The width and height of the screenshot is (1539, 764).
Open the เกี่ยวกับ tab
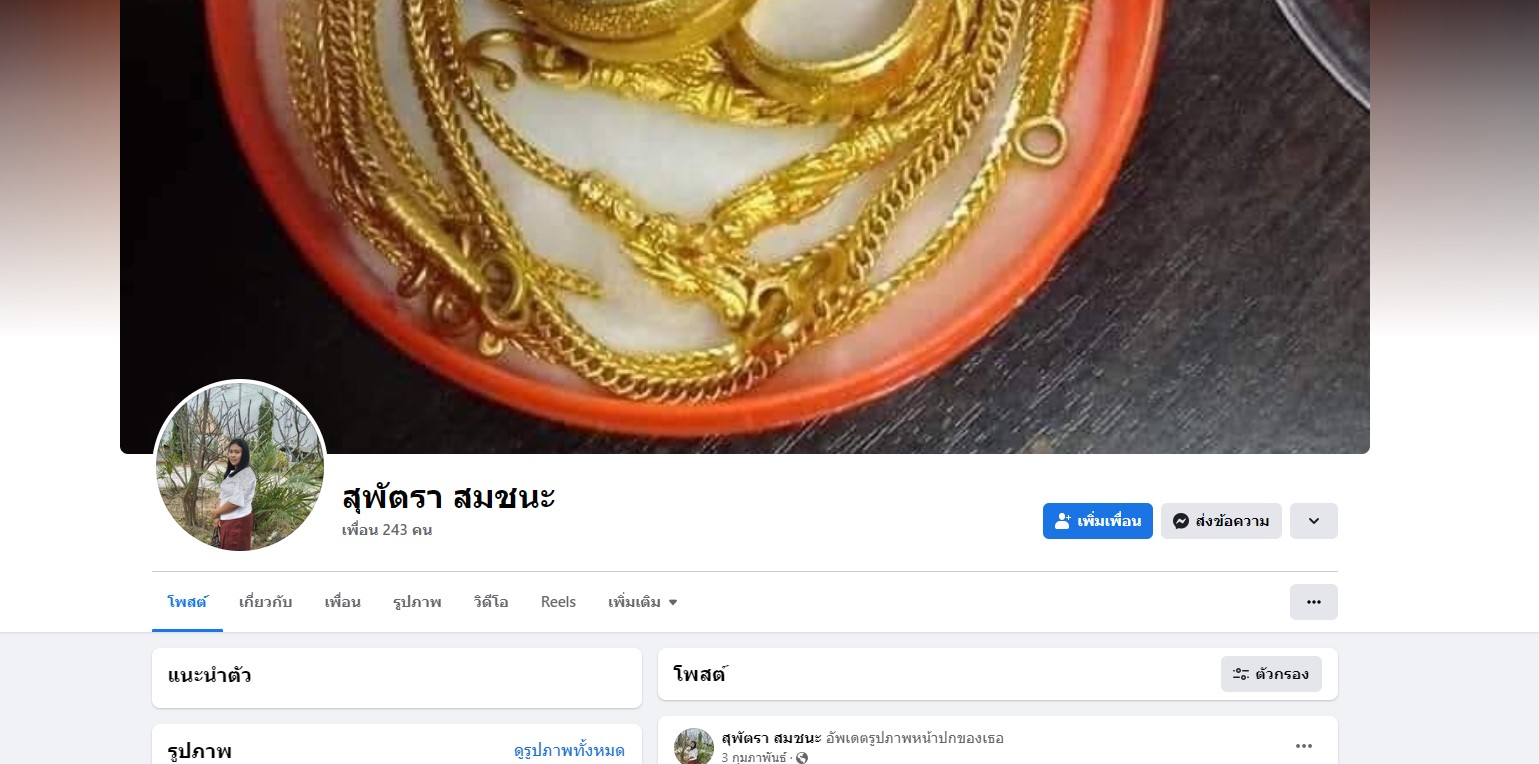(x=266, y=602)
